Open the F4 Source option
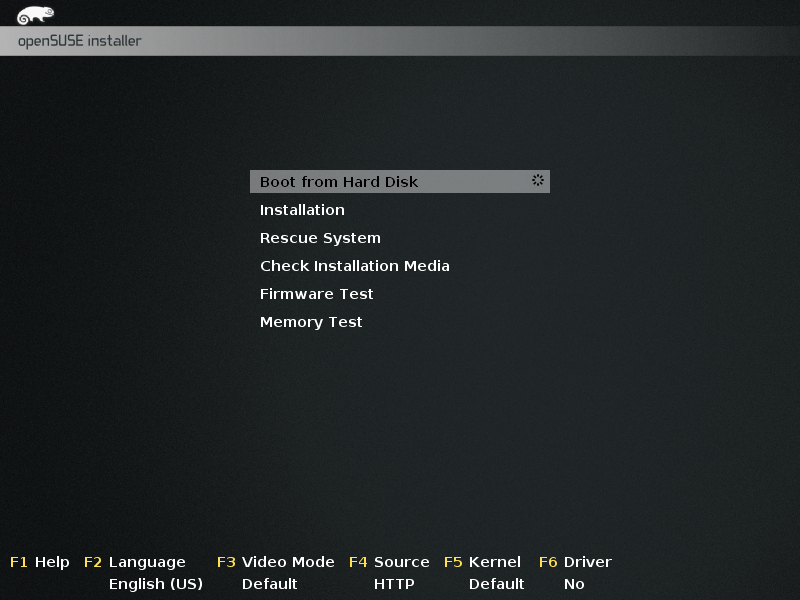 389,562
